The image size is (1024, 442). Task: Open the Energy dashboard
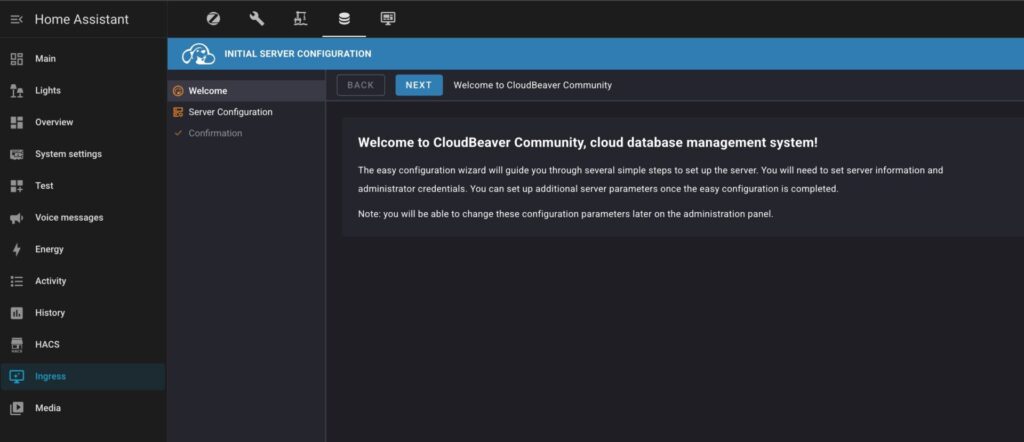pyautogui.click(x=49, y=249)
